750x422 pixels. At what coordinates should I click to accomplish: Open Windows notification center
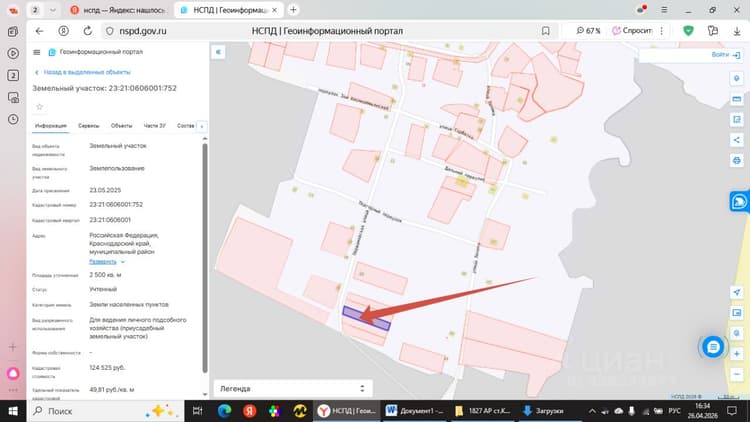point(732,411)
